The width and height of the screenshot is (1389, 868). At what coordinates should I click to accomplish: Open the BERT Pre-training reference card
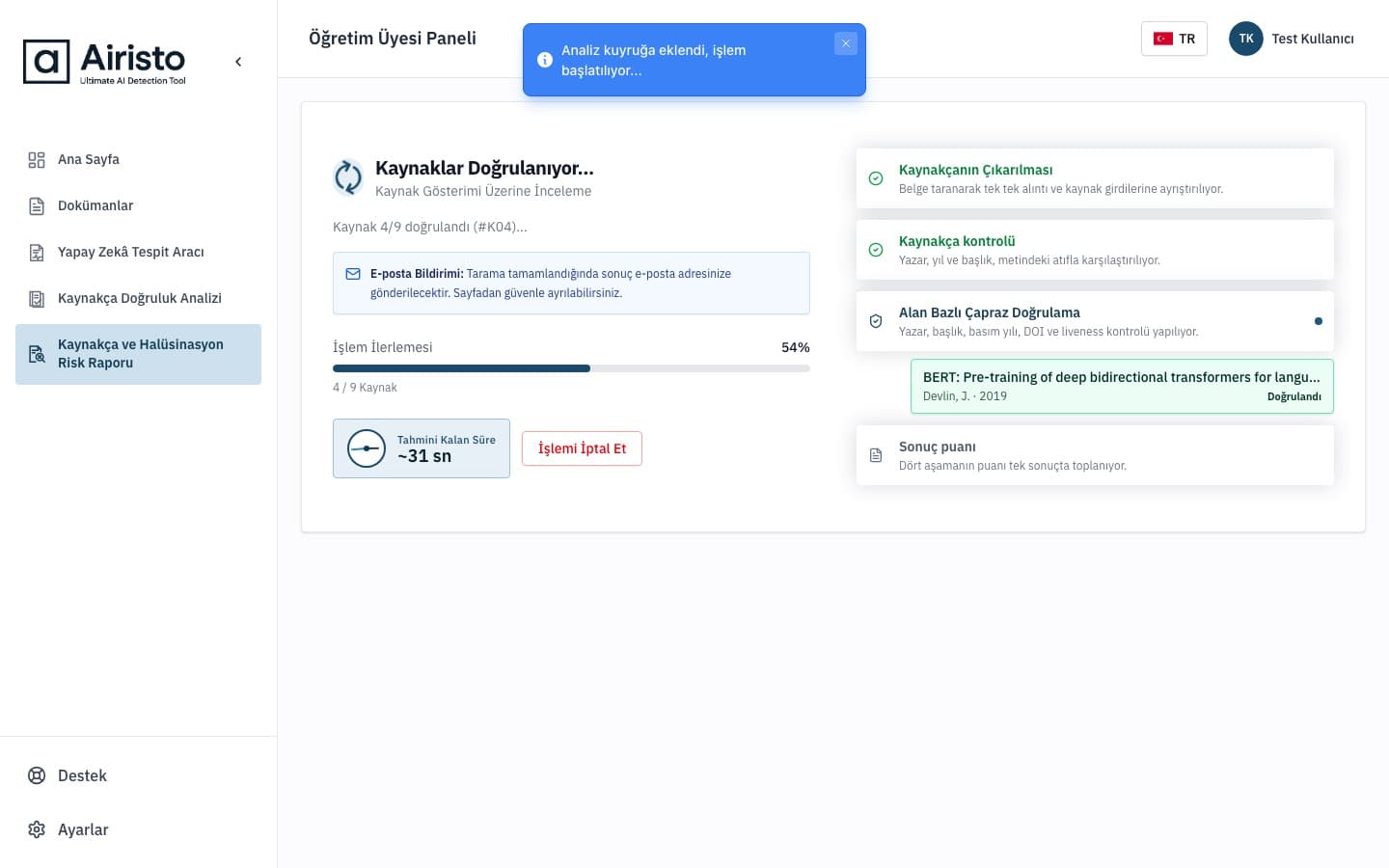click(x=1122, y=386)
